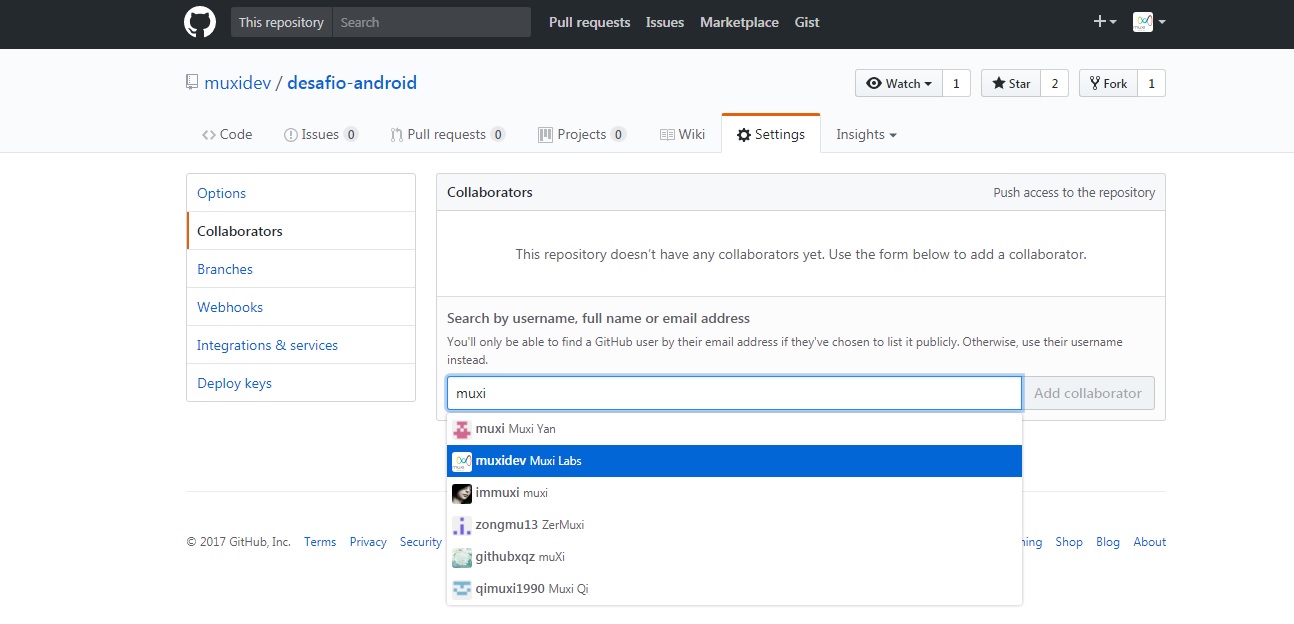The width and height of the screenshot is (1294, 624).
Task: Fork the repository
Action: [x=1108, y=84]
